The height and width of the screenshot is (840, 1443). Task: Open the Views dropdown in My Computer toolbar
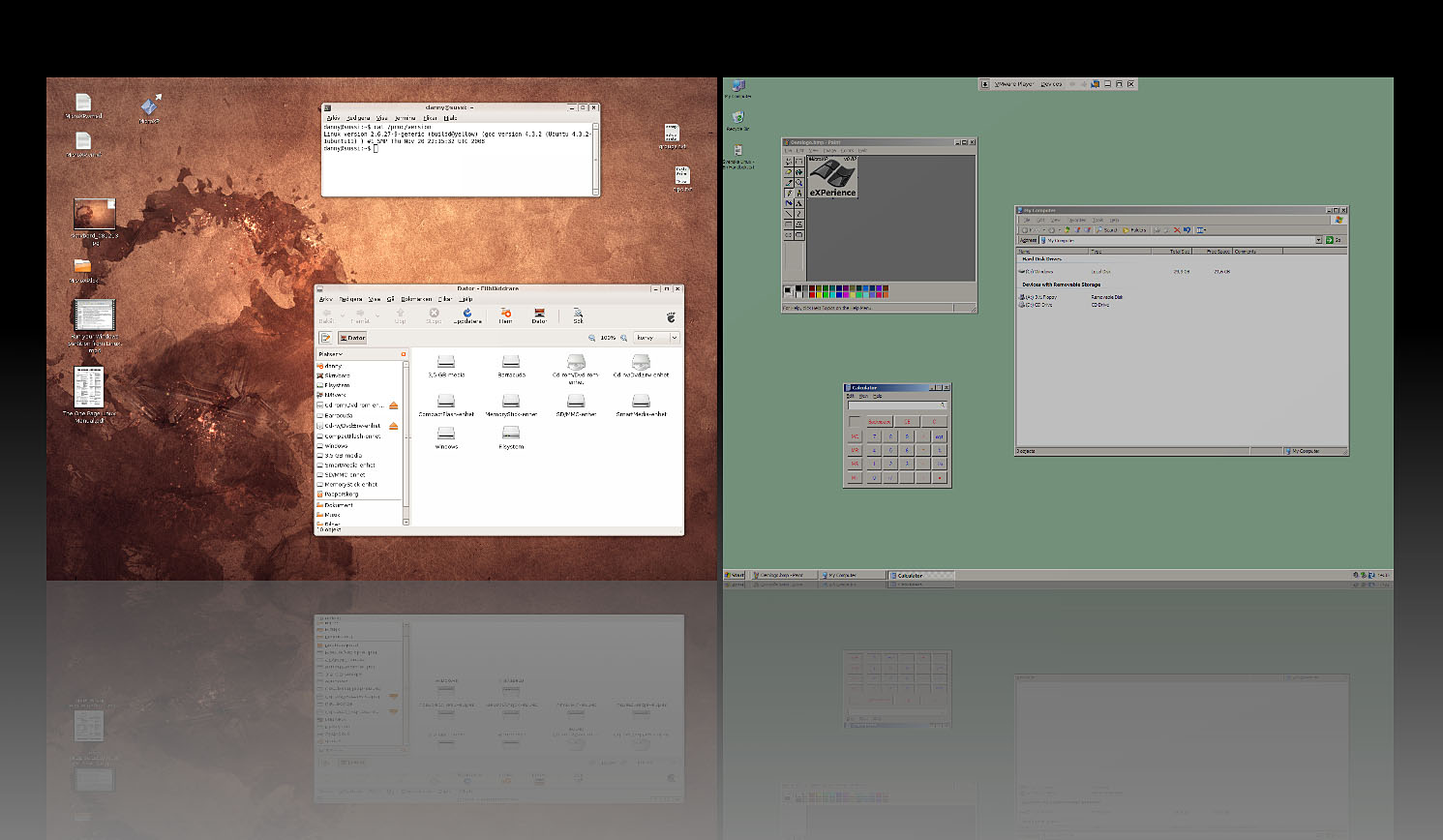point(1201,230)
